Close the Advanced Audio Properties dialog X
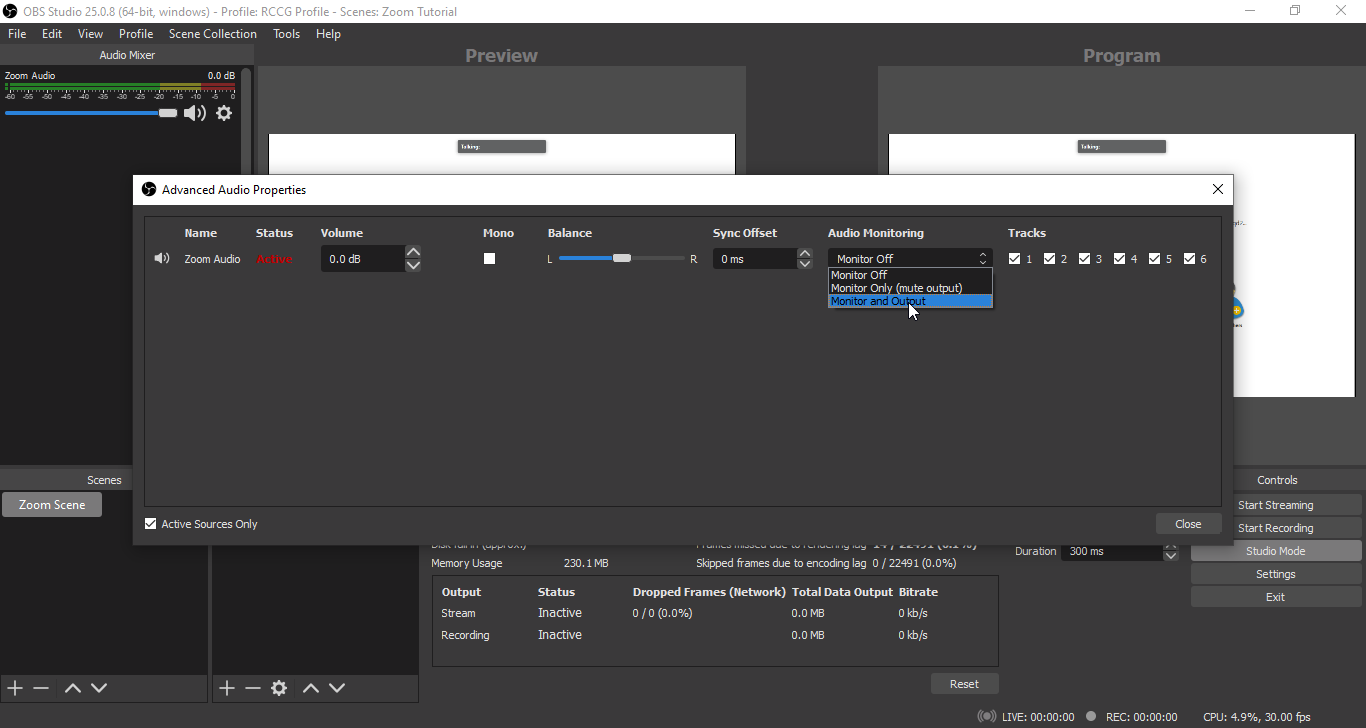1366x728 pixels. point(1218,189)
